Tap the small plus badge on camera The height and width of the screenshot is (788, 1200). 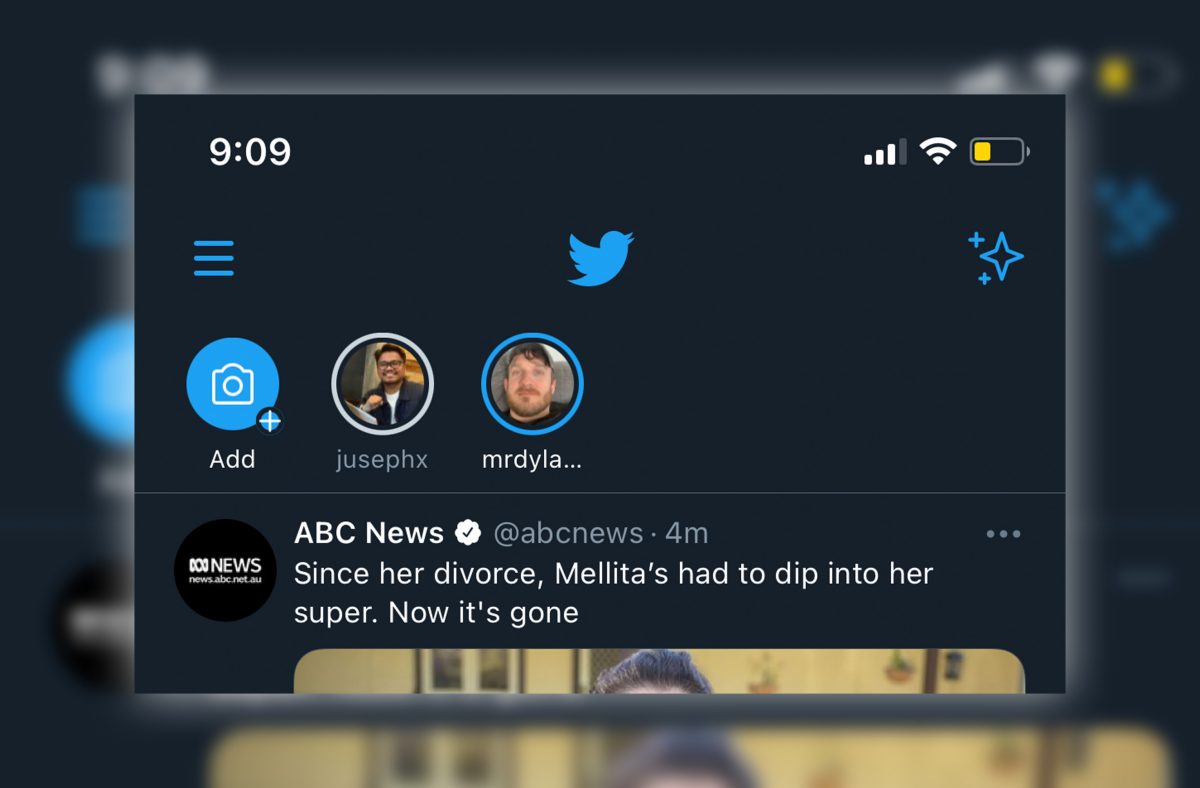[x=269, y=421]
